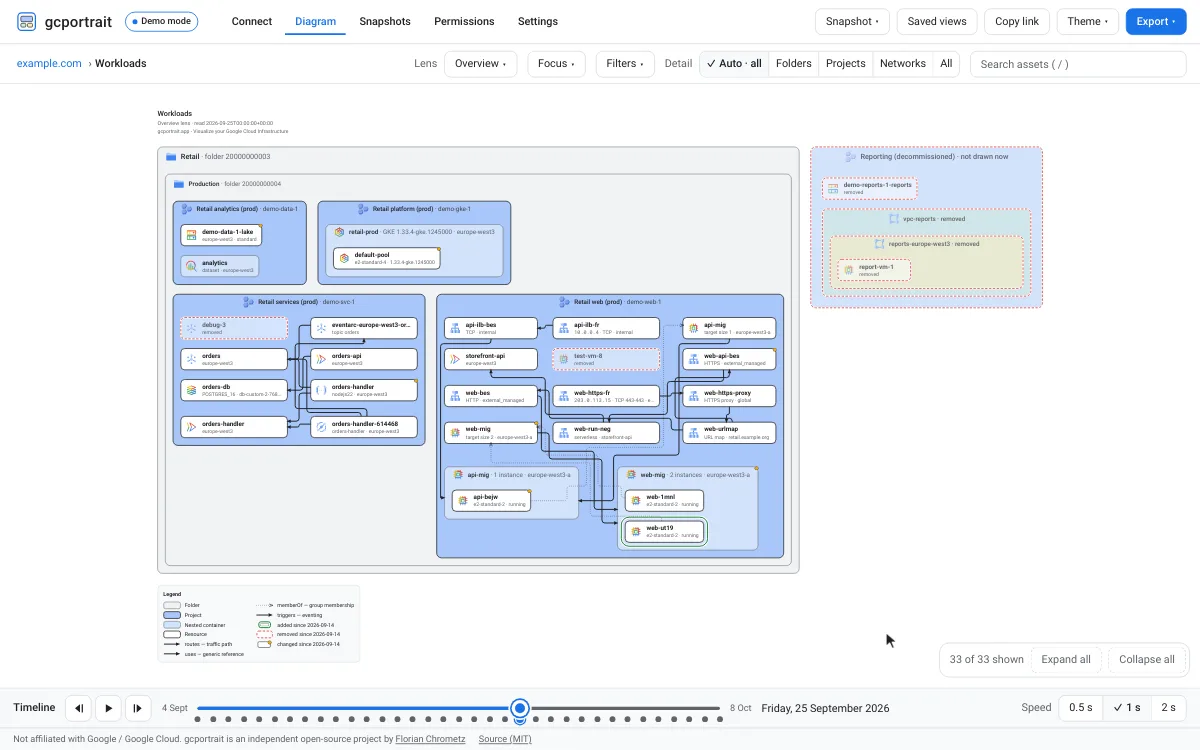
Task: Open the Overview lens dropdown
Action: (x=480, y=64)
